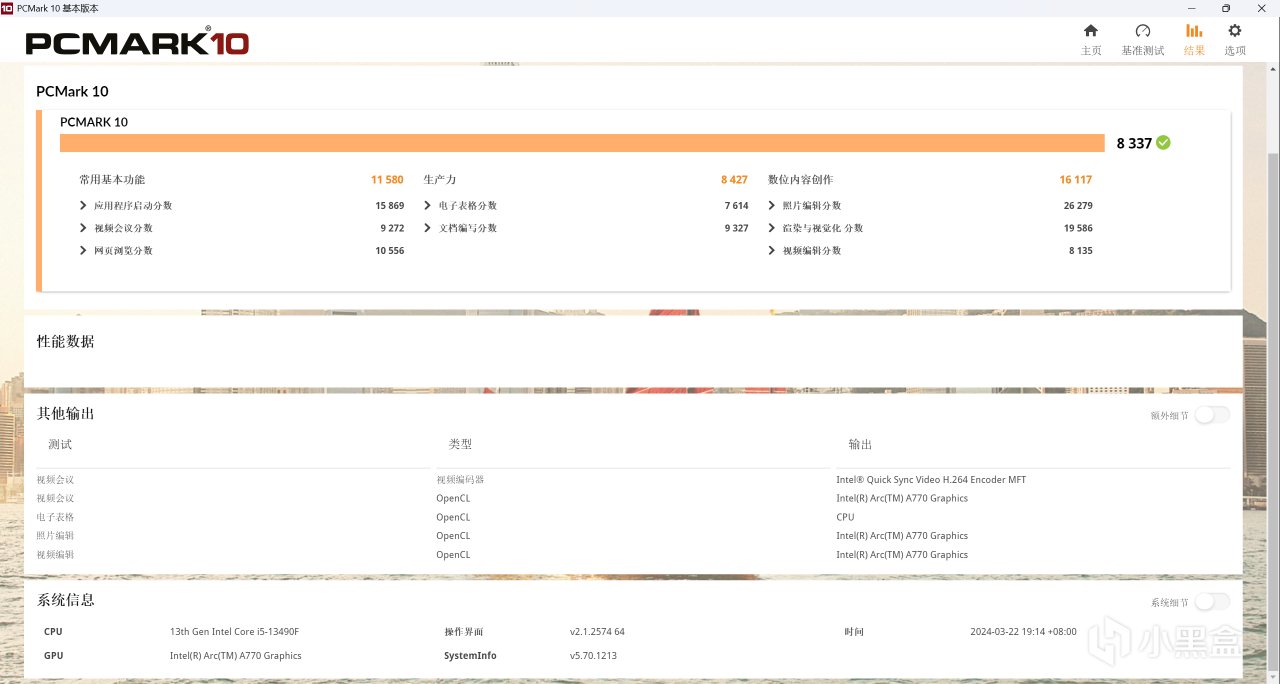Click the score value 26 279

click(1078, 206)
